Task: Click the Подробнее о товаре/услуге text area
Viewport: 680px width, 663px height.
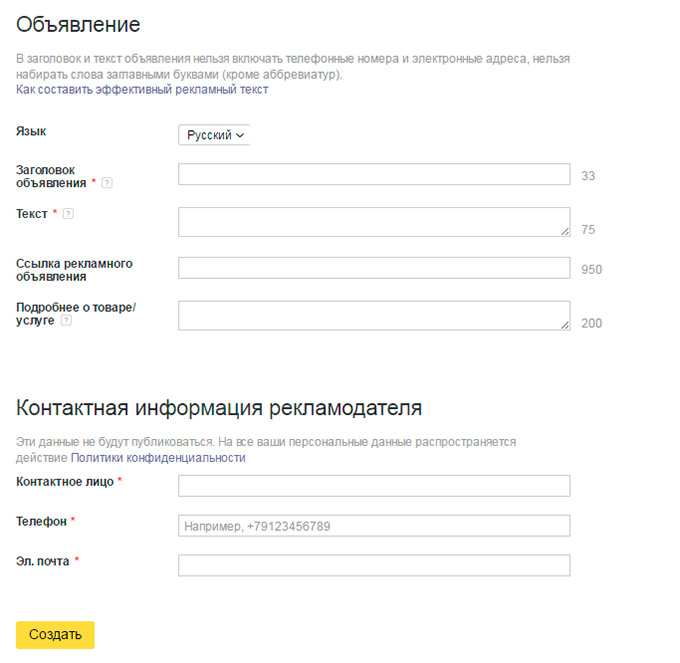Action: 372,315
